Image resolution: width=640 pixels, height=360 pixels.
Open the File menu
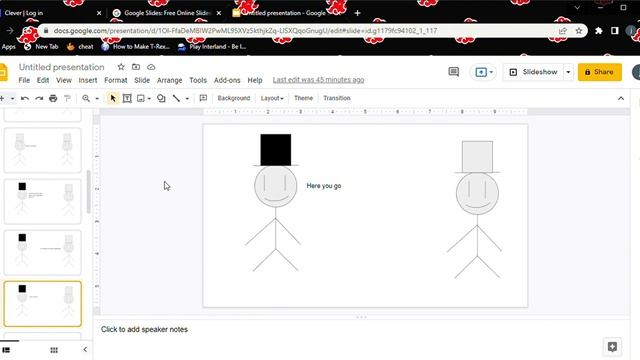click(x=24, y=80)
